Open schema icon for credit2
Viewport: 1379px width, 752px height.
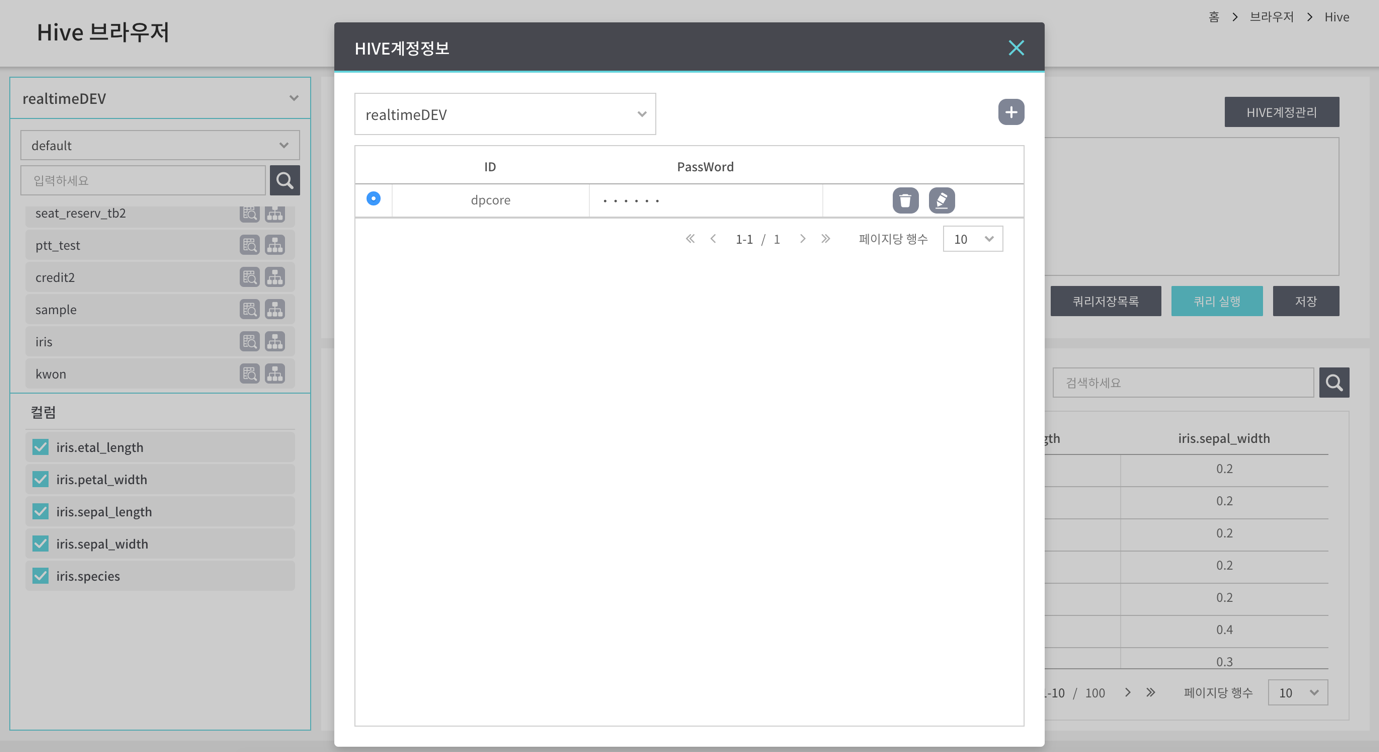pos(275,277)
